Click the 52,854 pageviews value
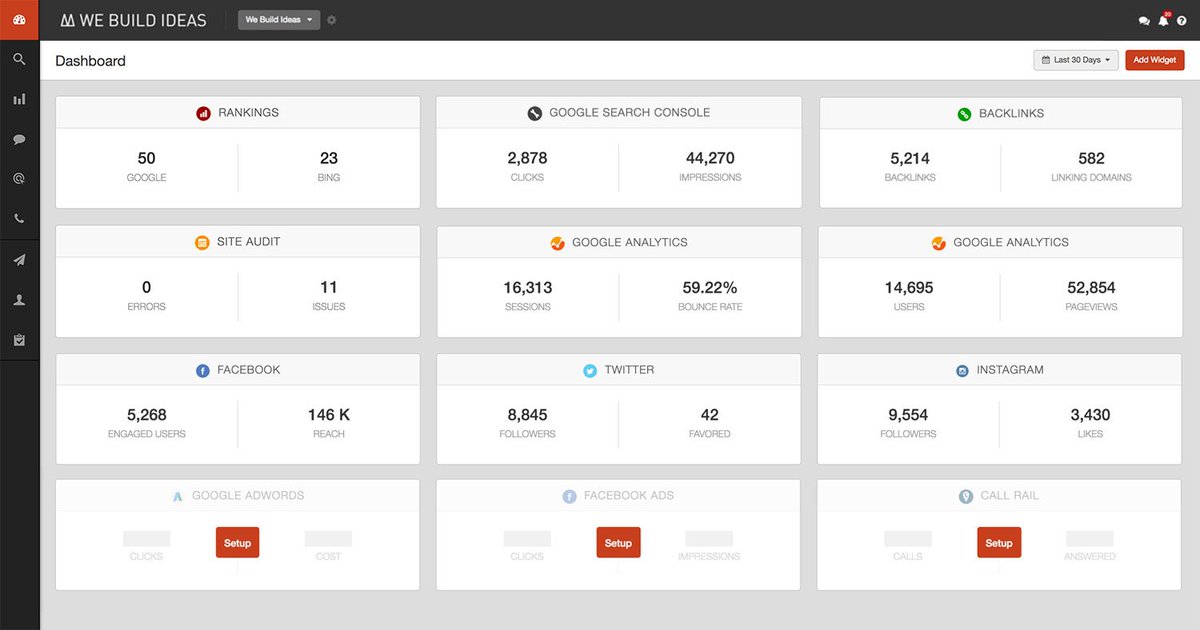Viewport: 1200px width, 630px height. coord(1091,287)
